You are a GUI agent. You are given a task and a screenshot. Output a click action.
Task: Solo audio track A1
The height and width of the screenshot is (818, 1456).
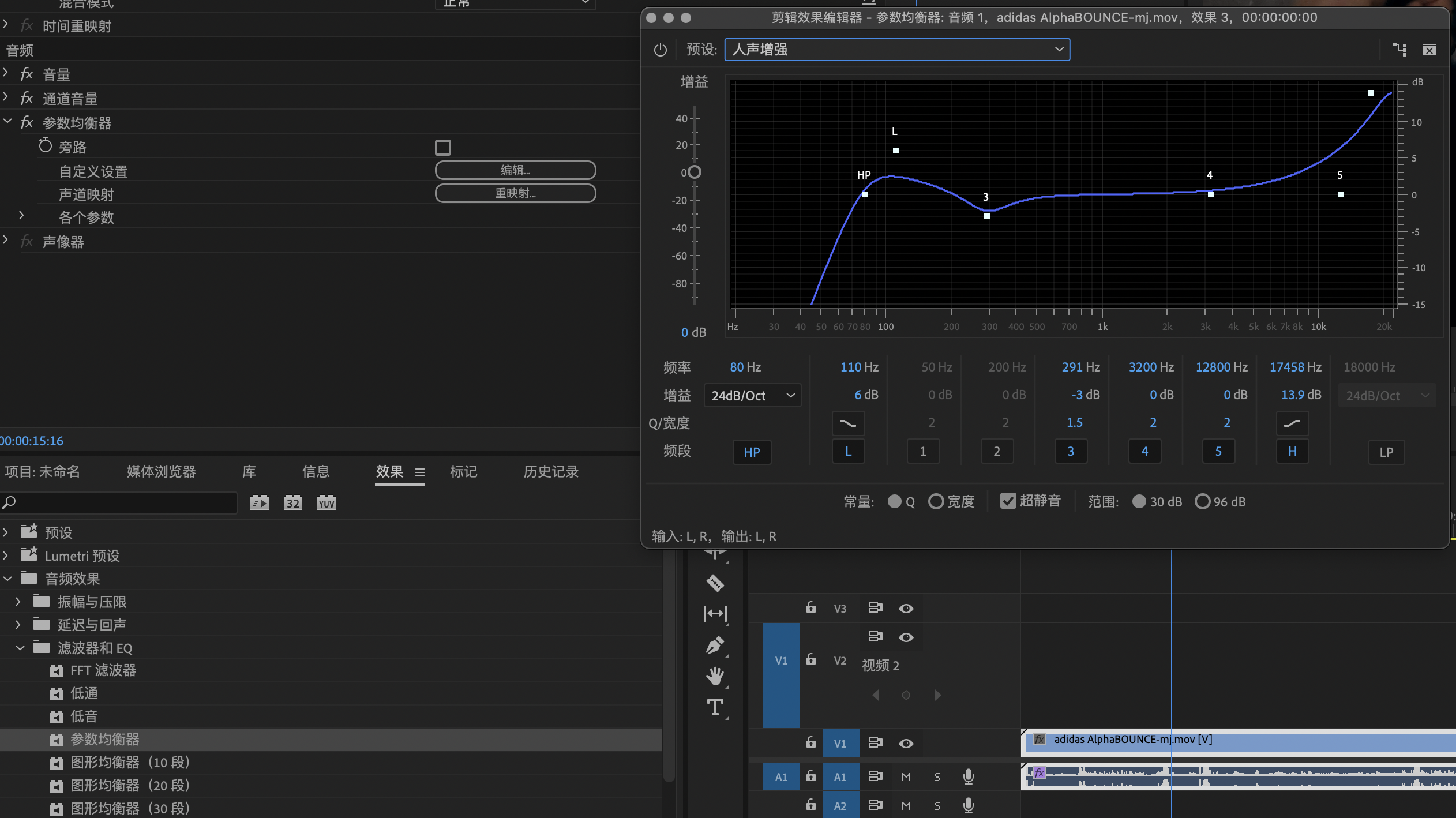point(937,777)
